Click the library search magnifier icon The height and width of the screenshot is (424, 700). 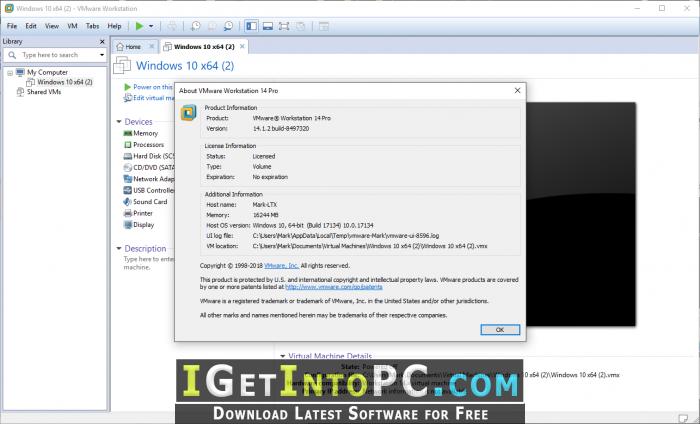coord(12,55)
